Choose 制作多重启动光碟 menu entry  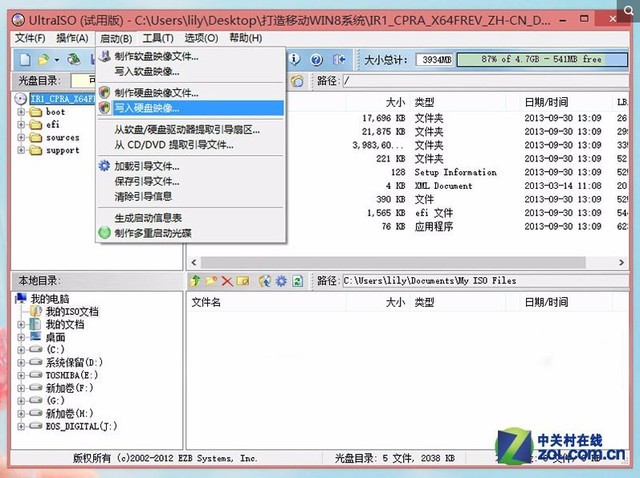[x=191, y=233]
